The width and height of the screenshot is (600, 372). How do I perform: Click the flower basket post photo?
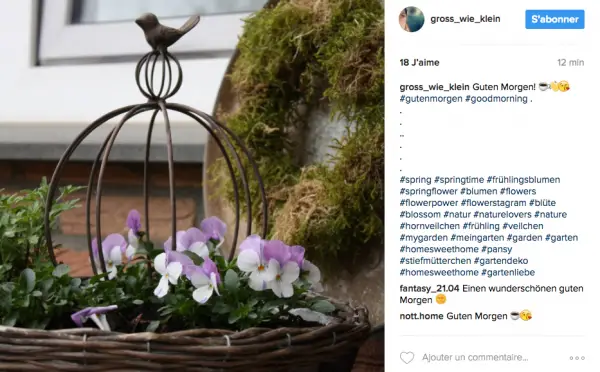tap(192, 186)
